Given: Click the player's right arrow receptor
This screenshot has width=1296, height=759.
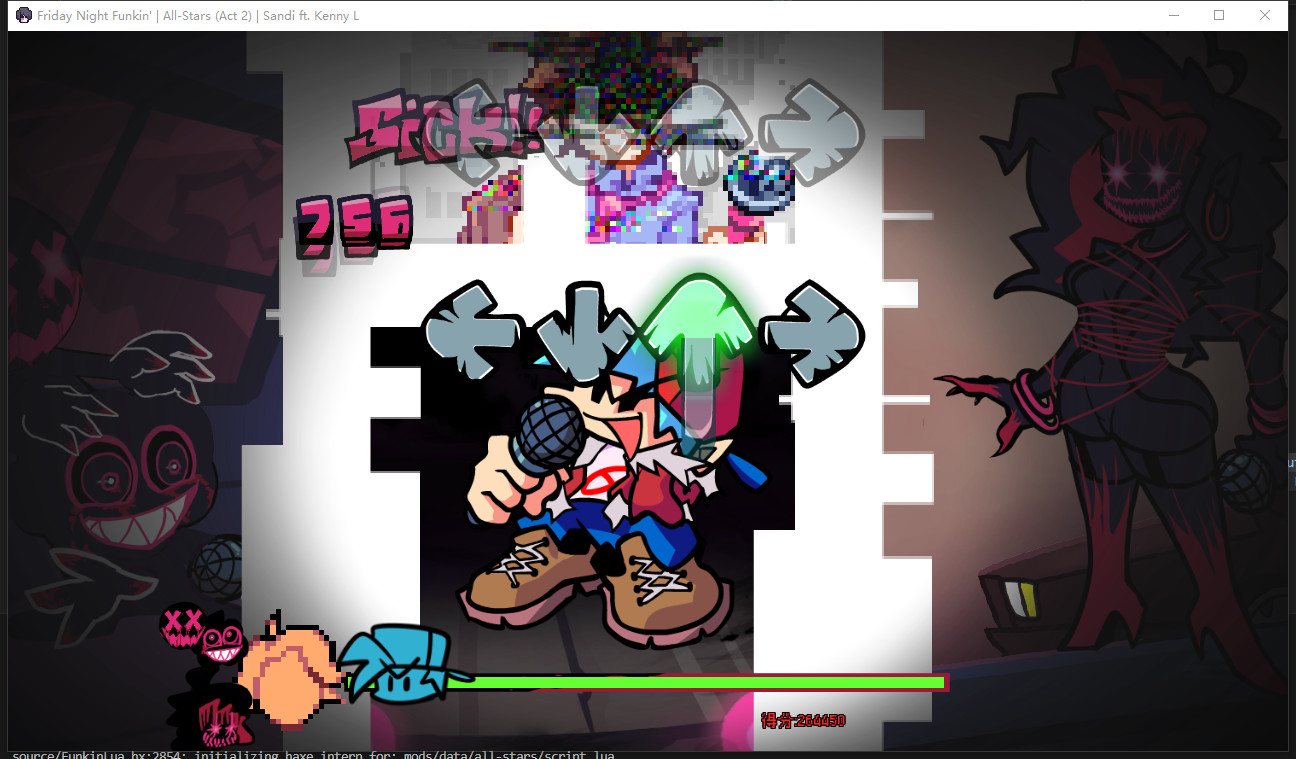Looking at the screenshot, I should 812,332.
